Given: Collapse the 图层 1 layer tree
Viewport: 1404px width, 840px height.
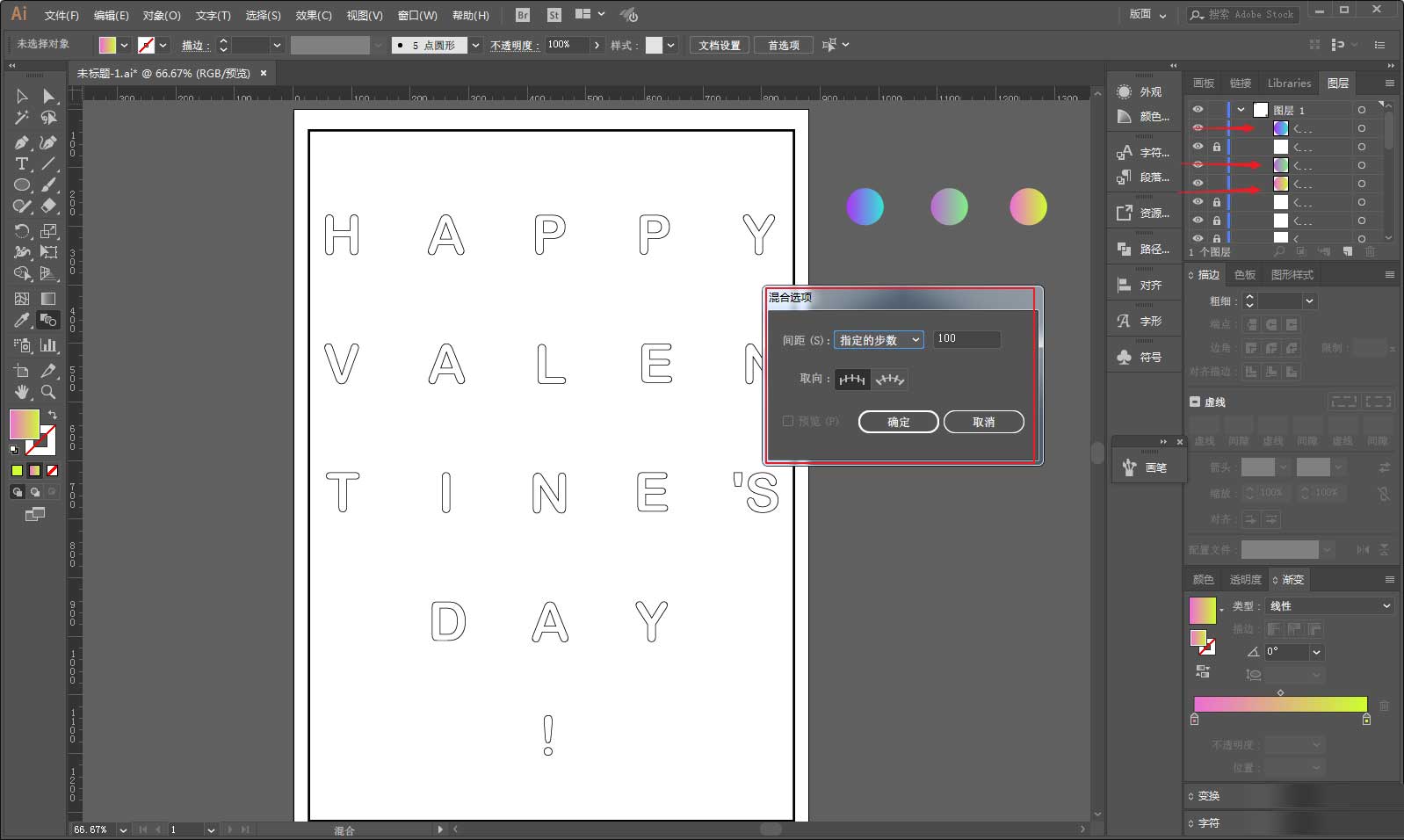Looking at the screenshot, I should pos(1241,110).
